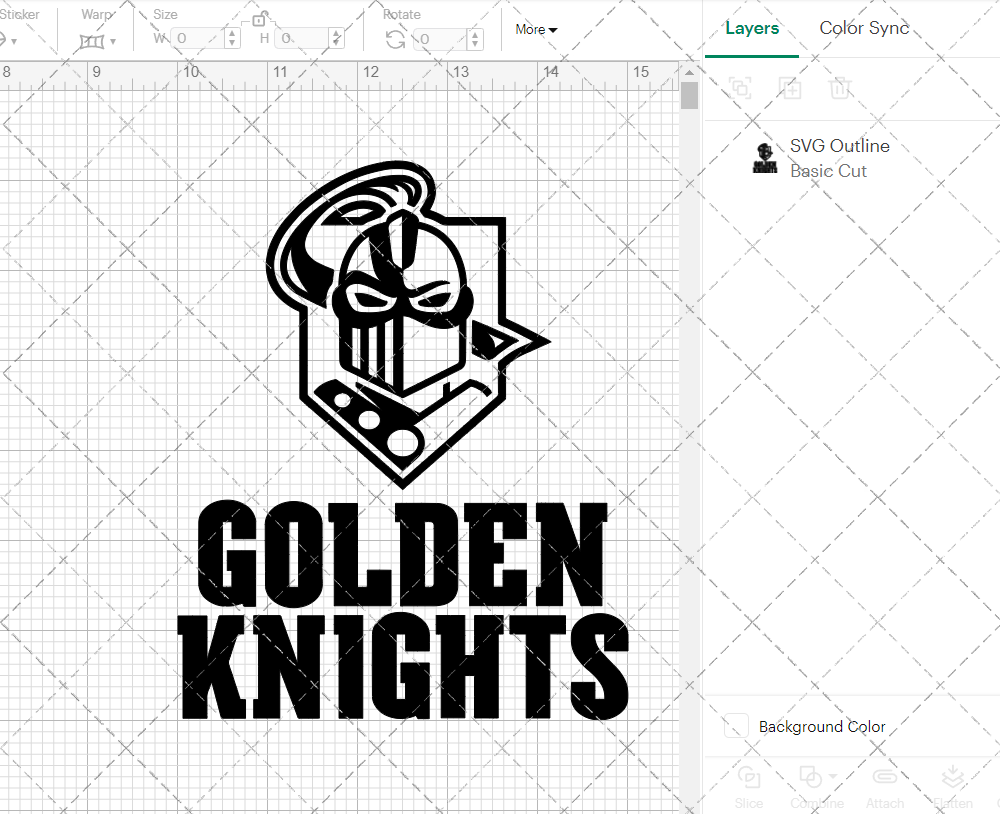1000x814 pixels.
Task: Click the Basic Cut operation label
Action: tap(828, 171)
